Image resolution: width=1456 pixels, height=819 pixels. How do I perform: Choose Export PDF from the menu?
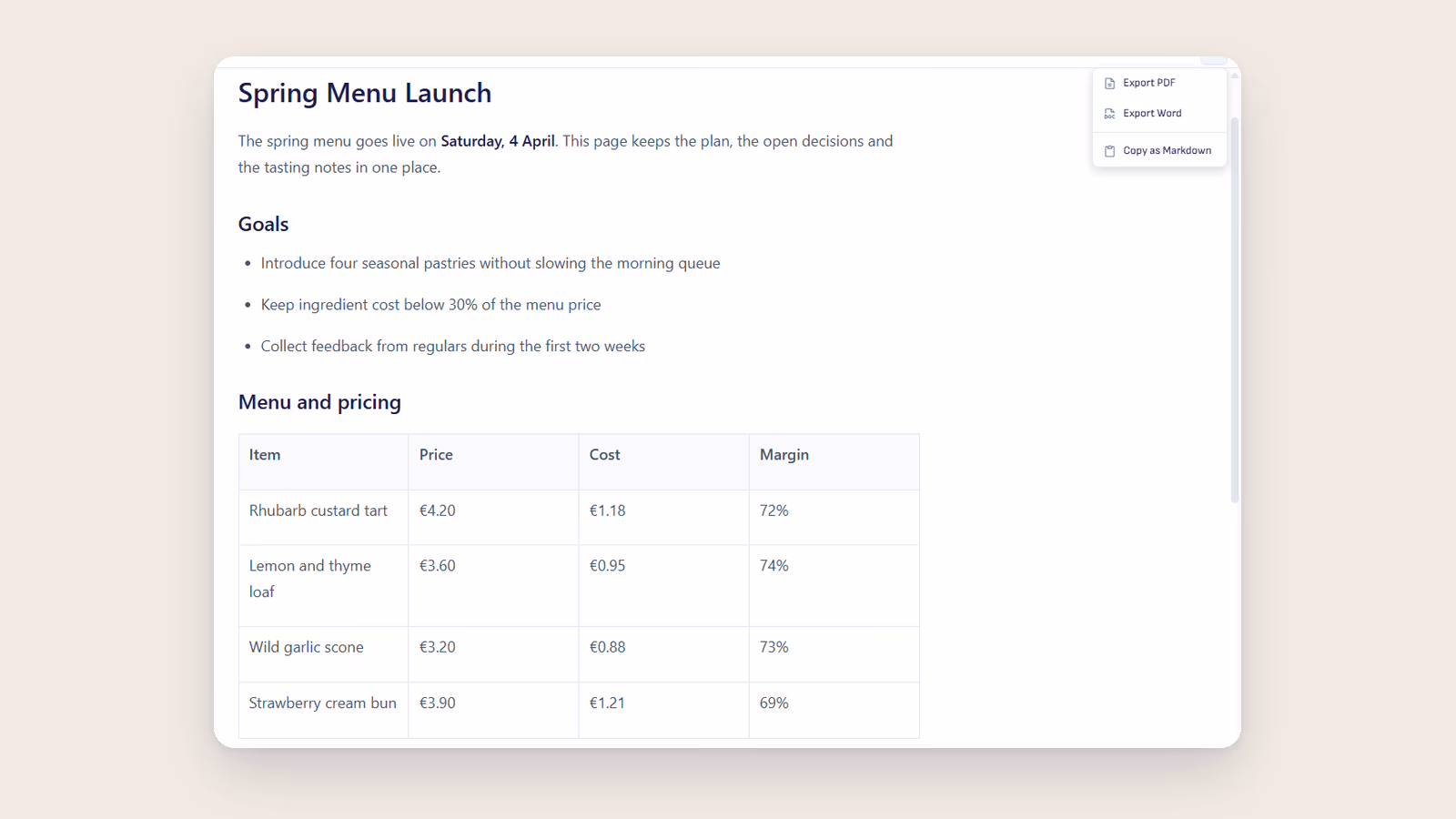click(1159, 83)
